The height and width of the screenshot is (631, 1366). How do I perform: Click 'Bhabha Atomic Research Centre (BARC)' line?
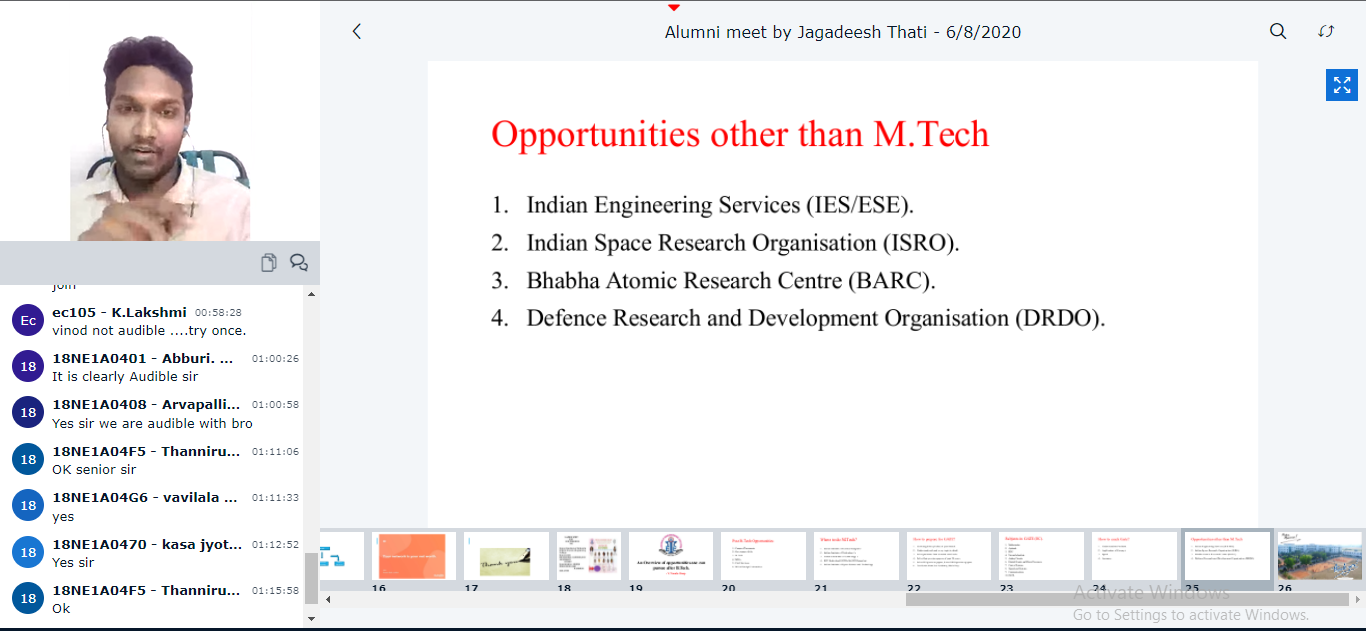click(x=731, y=281)
